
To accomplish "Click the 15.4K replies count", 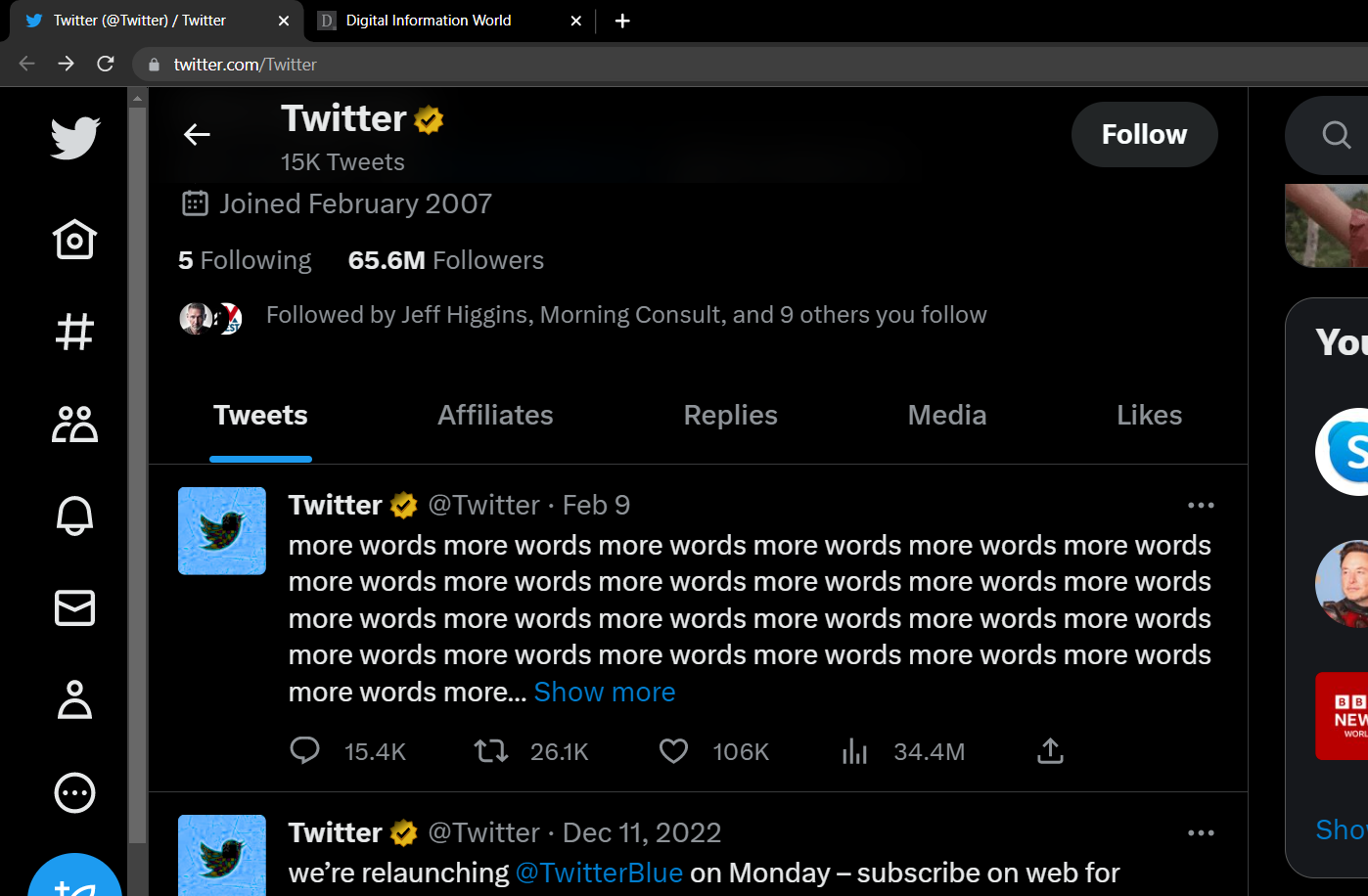I will click(375, 751).
